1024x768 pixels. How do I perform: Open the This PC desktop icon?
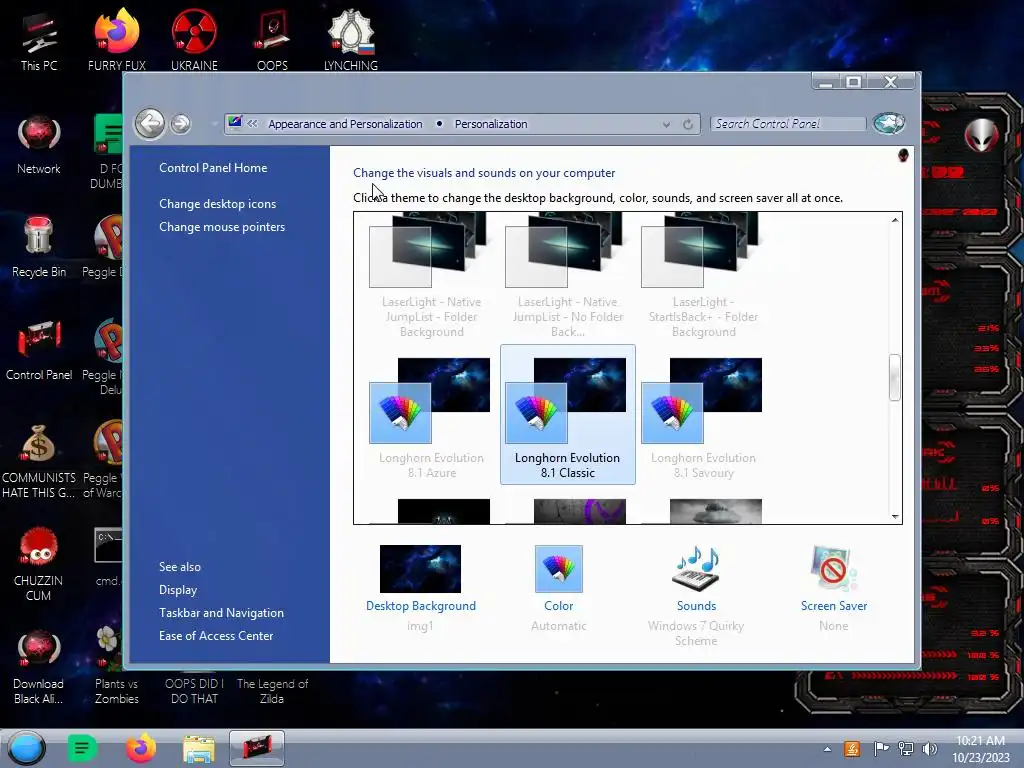coord(39,40)
